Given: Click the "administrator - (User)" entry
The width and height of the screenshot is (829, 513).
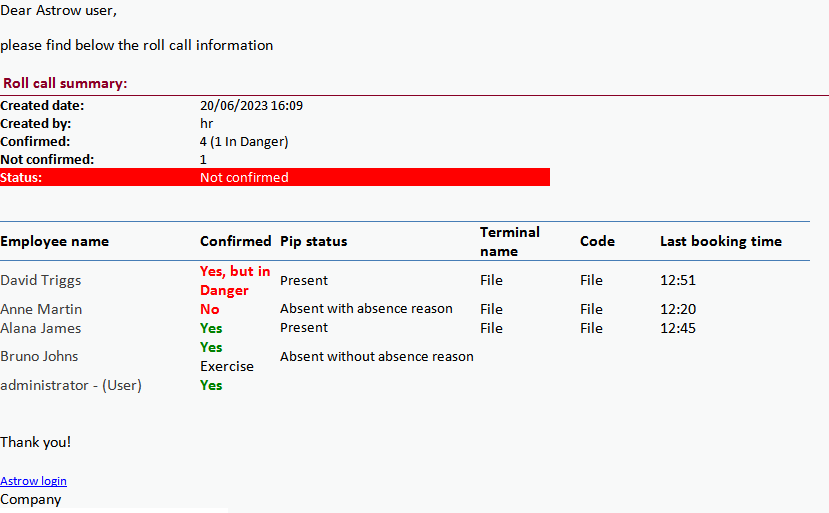Looking at the screenshot, I should click(x=71, y=385).
